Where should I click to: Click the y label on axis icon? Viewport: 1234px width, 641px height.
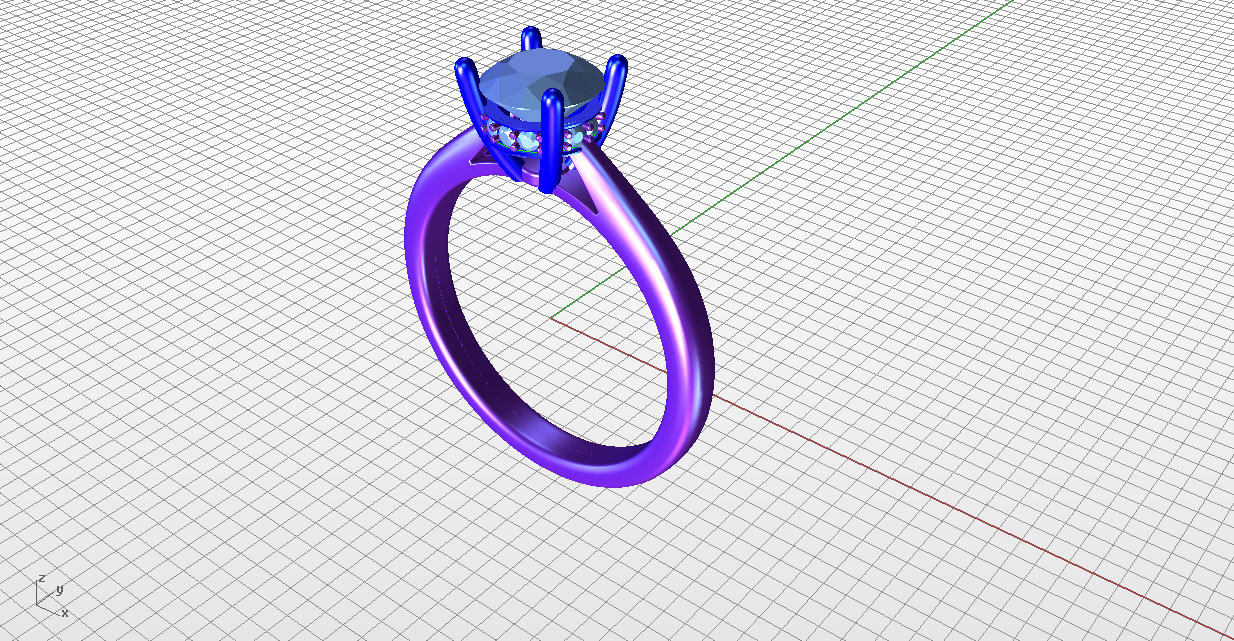(60, 589)
